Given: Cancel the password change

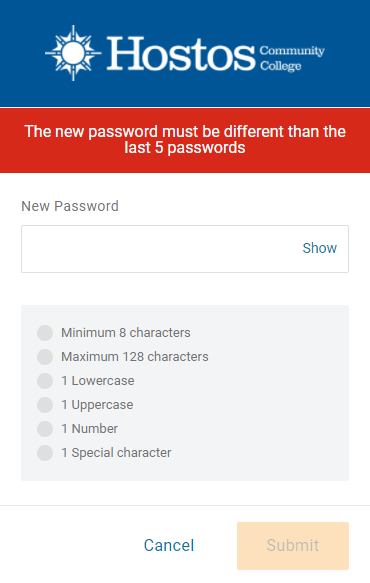Looking at the screenshot, I should pyautogui.click(x=169, y=545).
